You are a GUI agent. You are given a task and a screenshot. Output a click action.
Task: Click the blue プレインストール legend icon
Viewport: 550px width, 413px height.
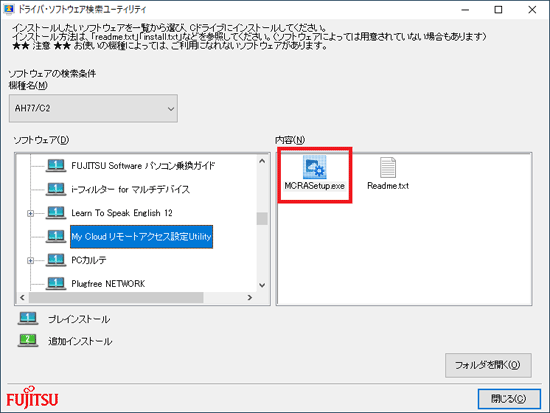click(28, 319)
